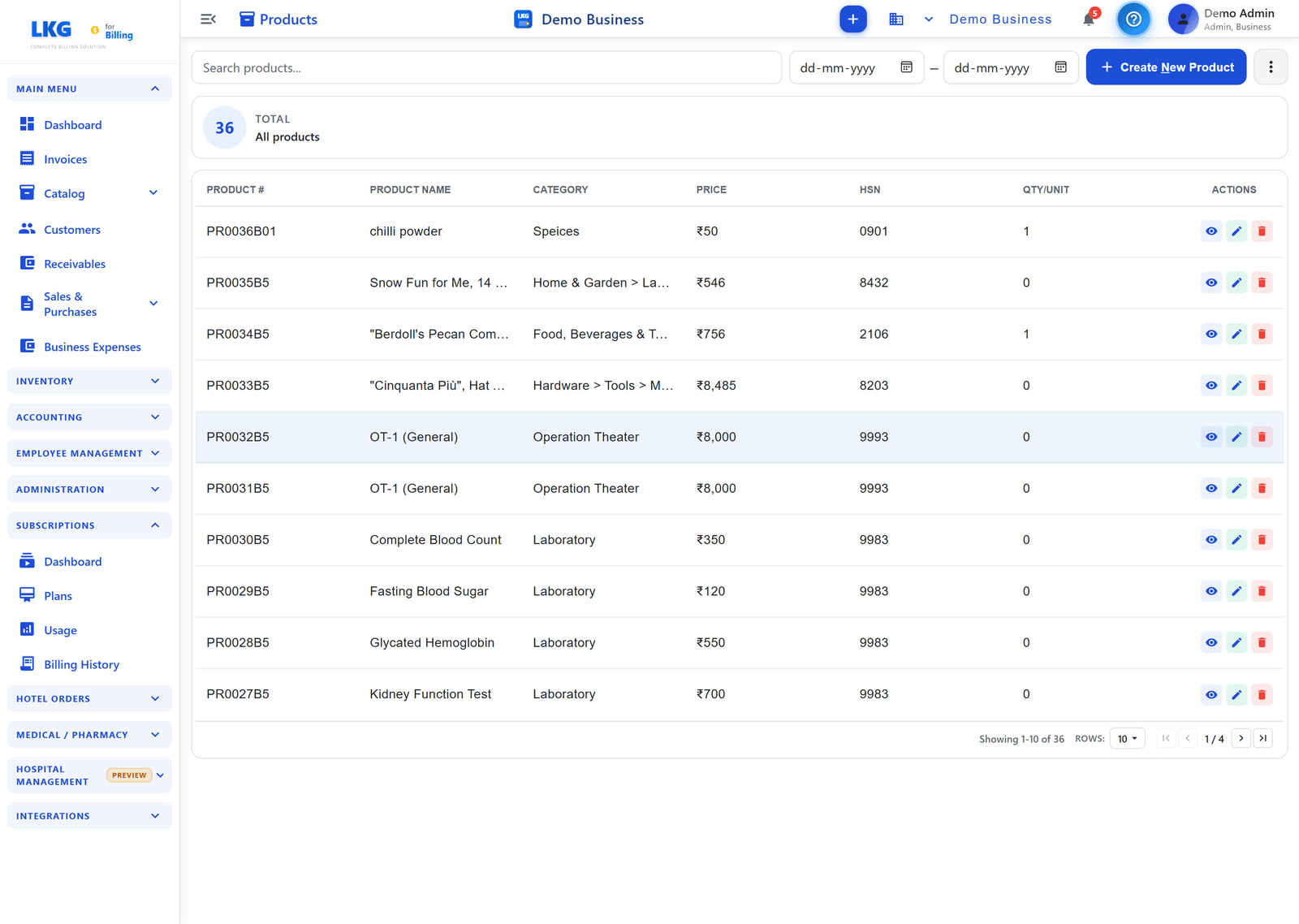Screen dimensions: 1299x924
Task: View Complete Blood Count with eye icon
Action: (1211, 540)
